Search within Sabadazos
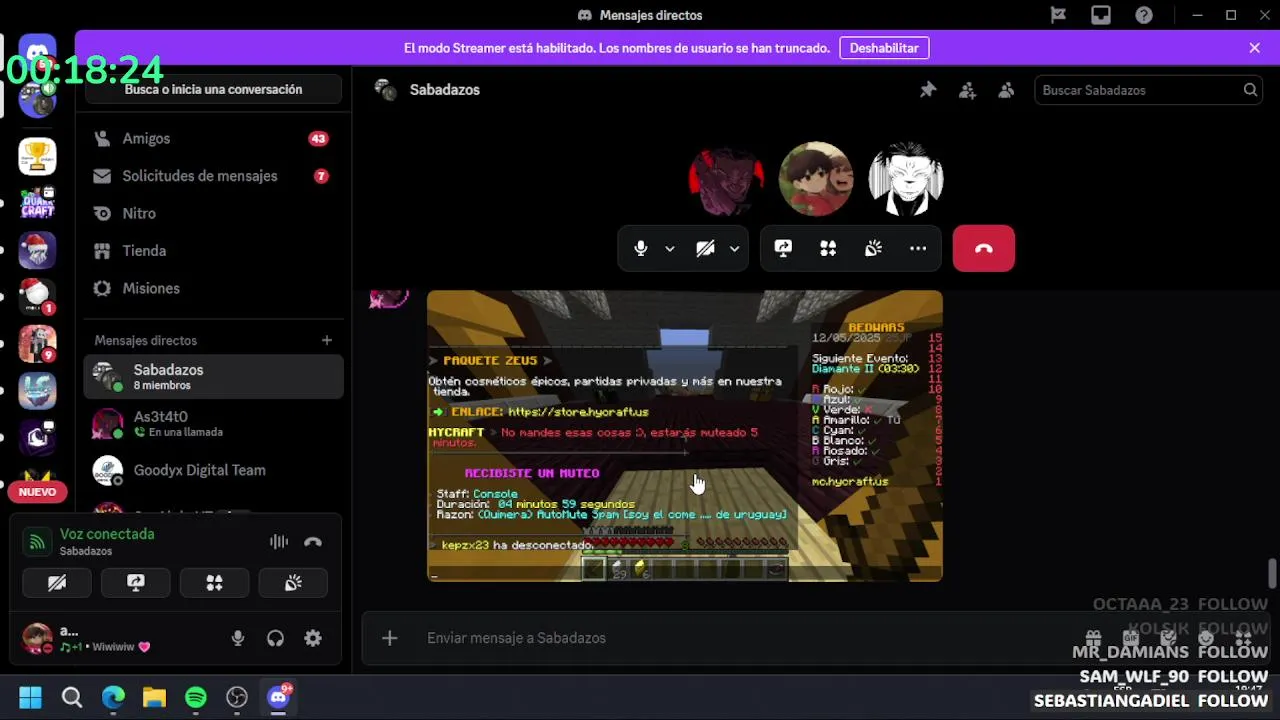The image size is (1280, 720). click(1147, 90)
